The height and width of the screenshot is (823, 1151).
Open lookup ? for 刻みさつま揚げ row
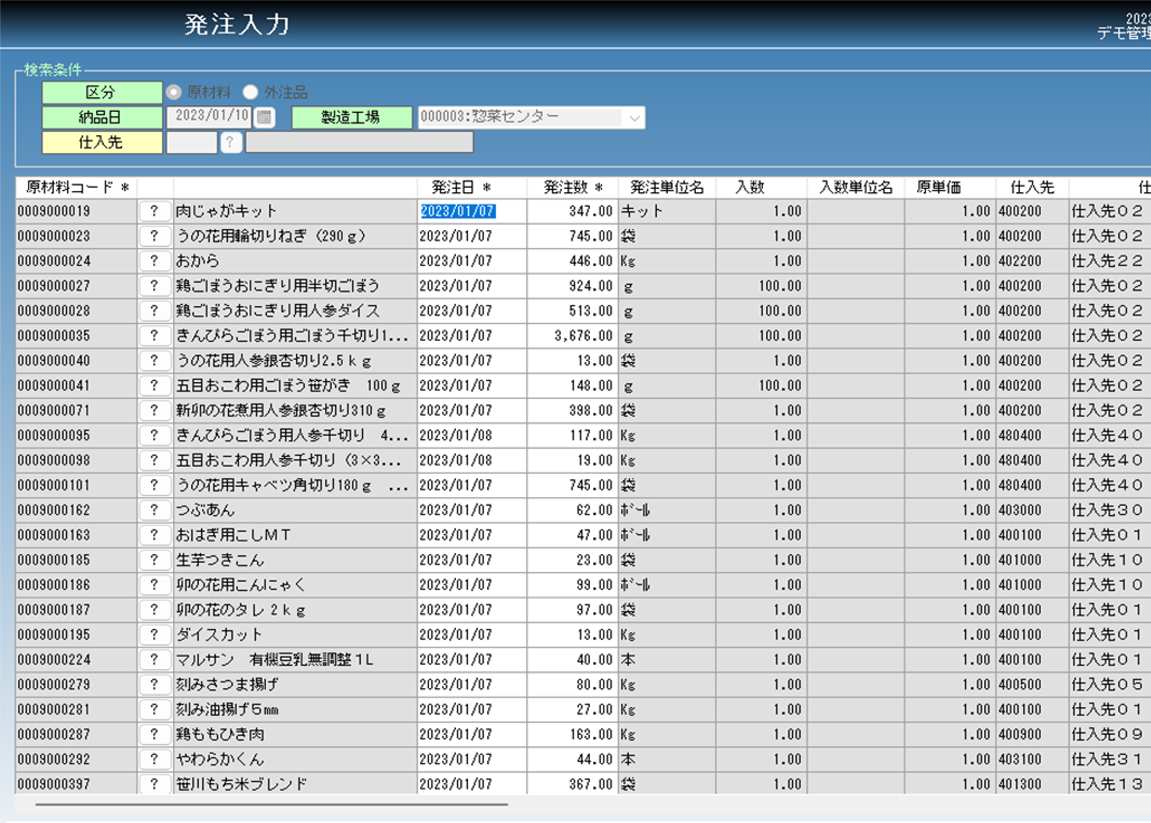click(154, 685)
